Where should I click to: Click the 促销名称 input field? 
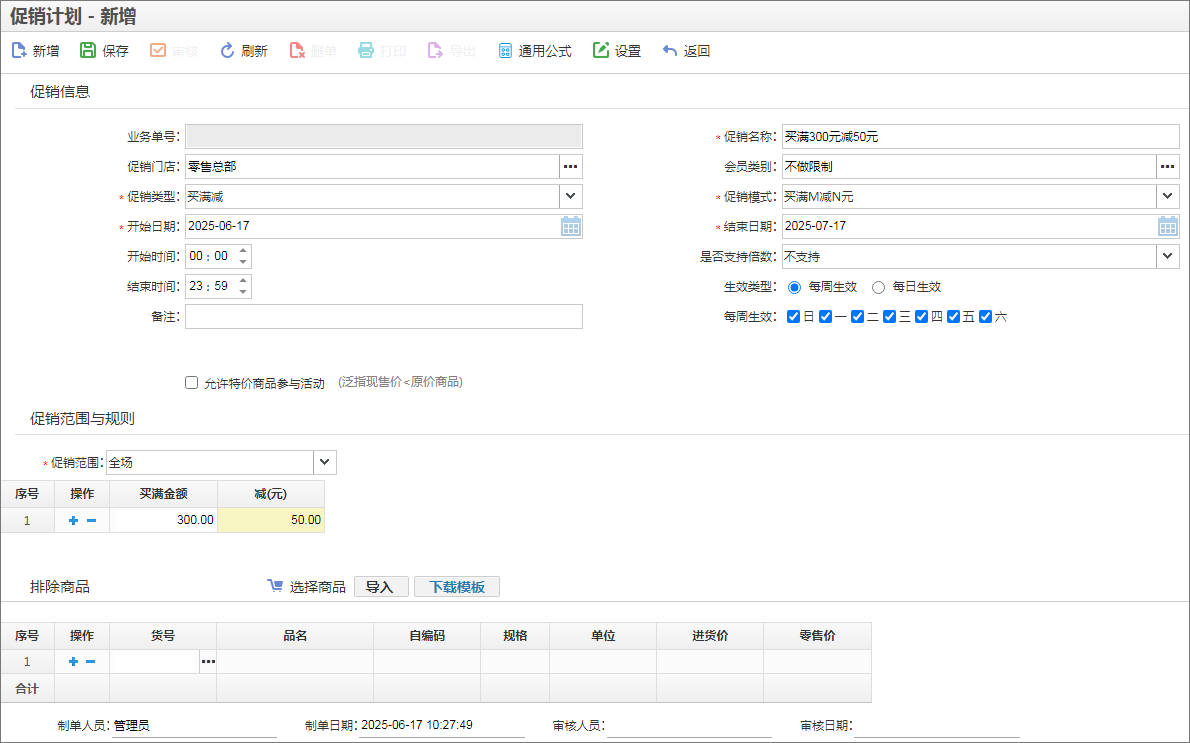pos(981,137)
